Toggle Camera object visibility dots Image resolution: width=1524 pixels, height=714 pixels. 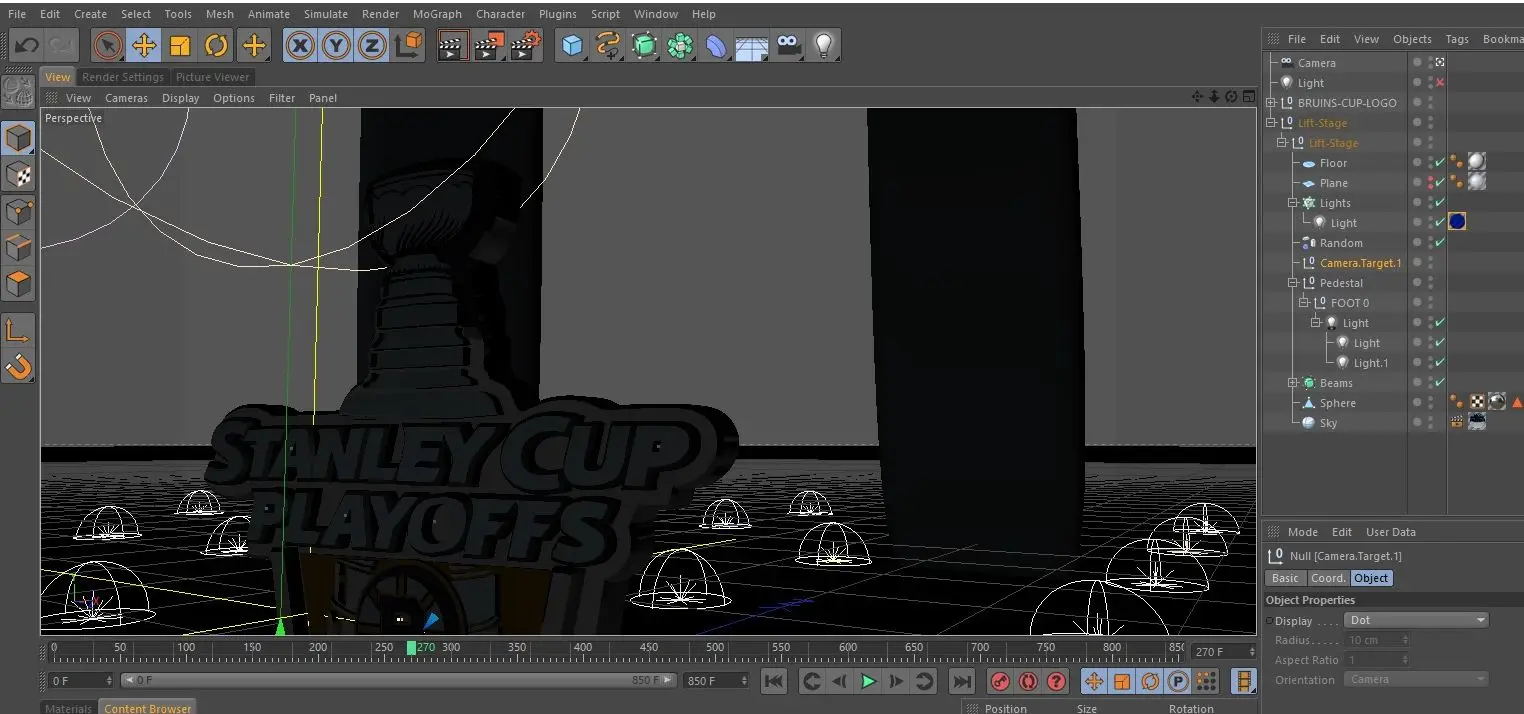tap(1431, 62)
